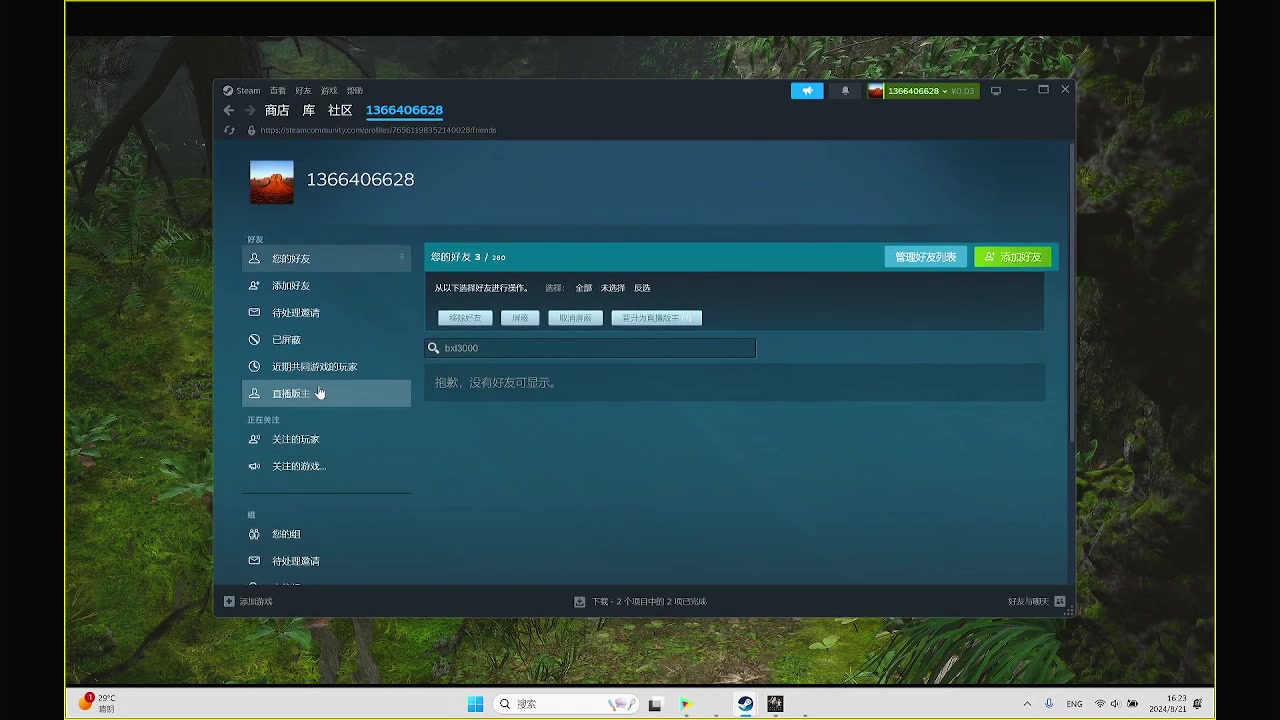Click the friend search field containing bxl3000
1280x720 pixels.
click(590, 348)
